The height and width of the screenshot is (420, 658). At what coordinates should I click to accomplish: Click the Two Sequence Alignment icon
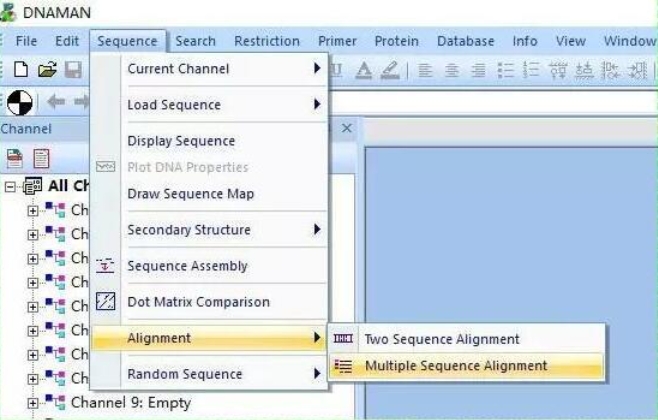click(x=343, y=338)
